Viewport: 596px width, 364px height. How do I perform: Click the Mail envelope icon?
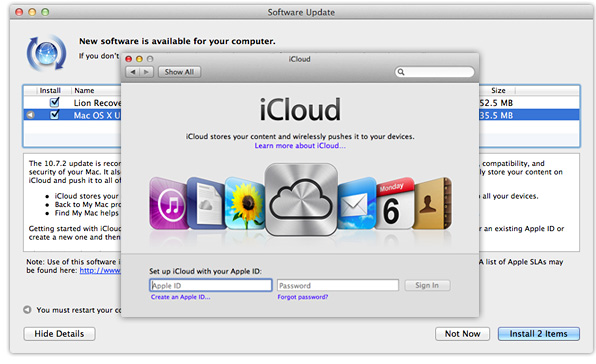[357, 204]
